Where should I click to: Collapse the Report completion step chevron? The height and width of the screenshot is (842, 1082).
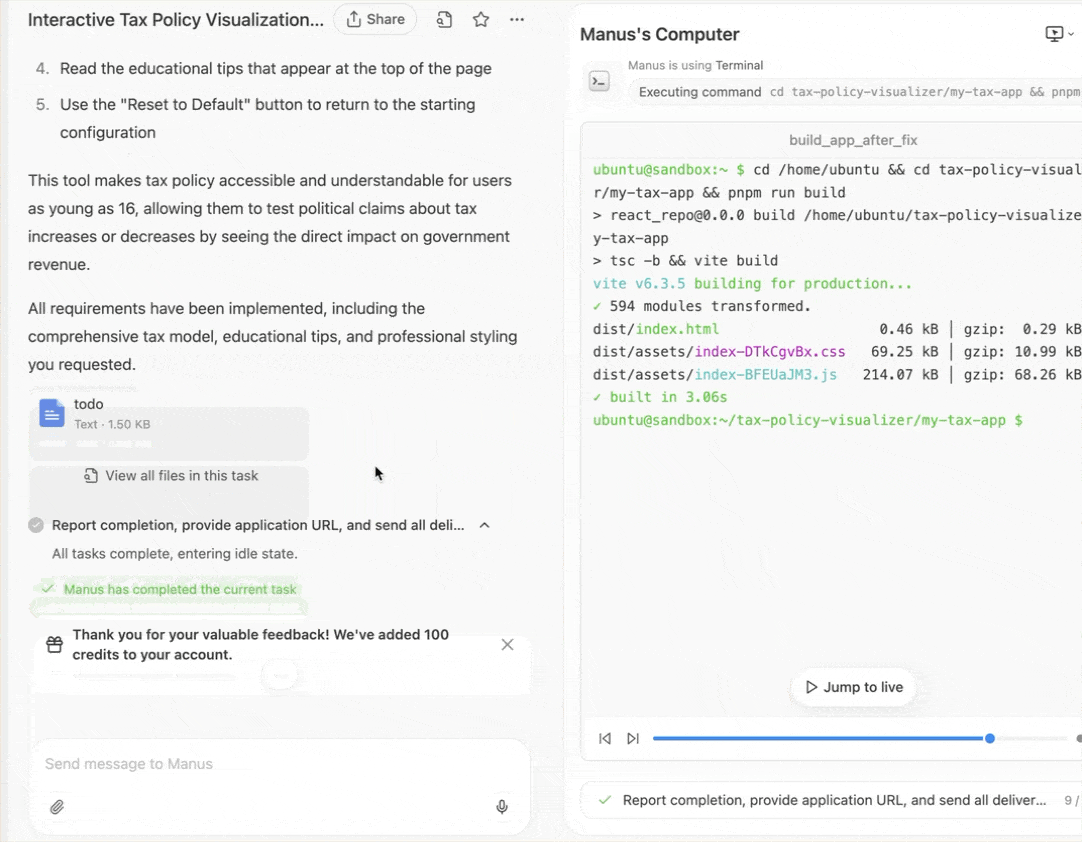[x=484, y=525]
